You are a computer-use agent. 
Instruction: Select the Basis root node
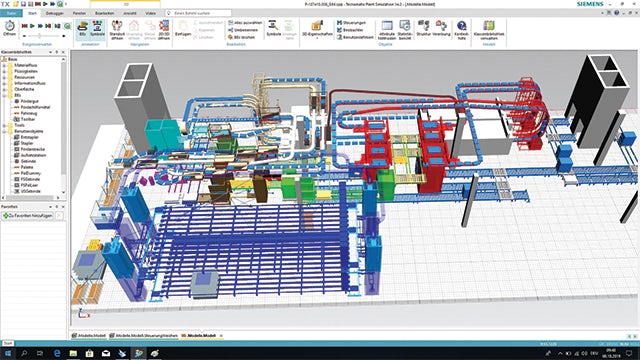(12, 59)
